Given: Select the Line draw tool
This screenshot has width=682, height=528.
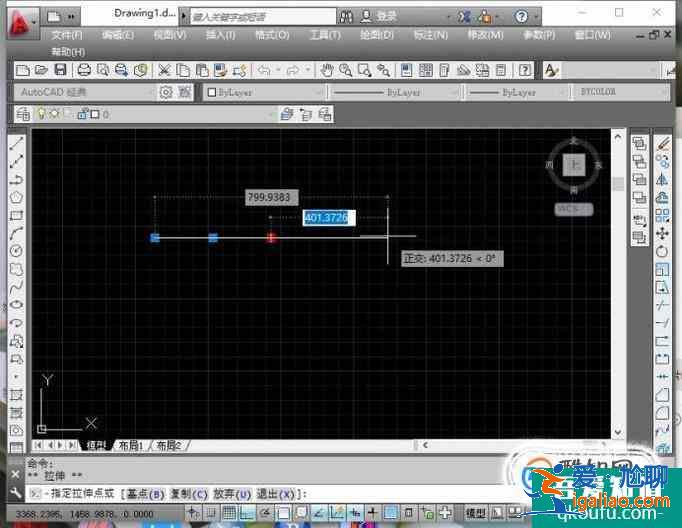Looking at the screenshot, I should (x=17, y=142).
